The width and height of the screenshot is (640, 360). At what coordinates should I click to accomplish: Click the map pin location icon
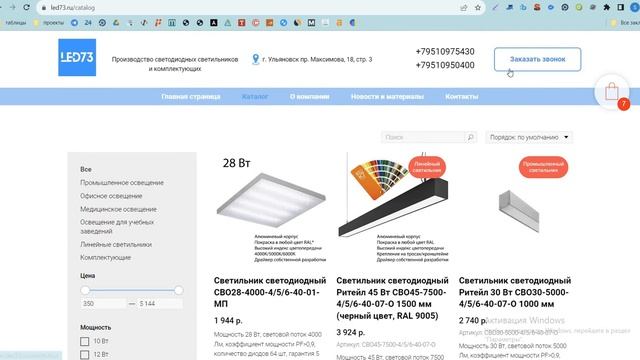pyautogui.click(x=256, y=59)
